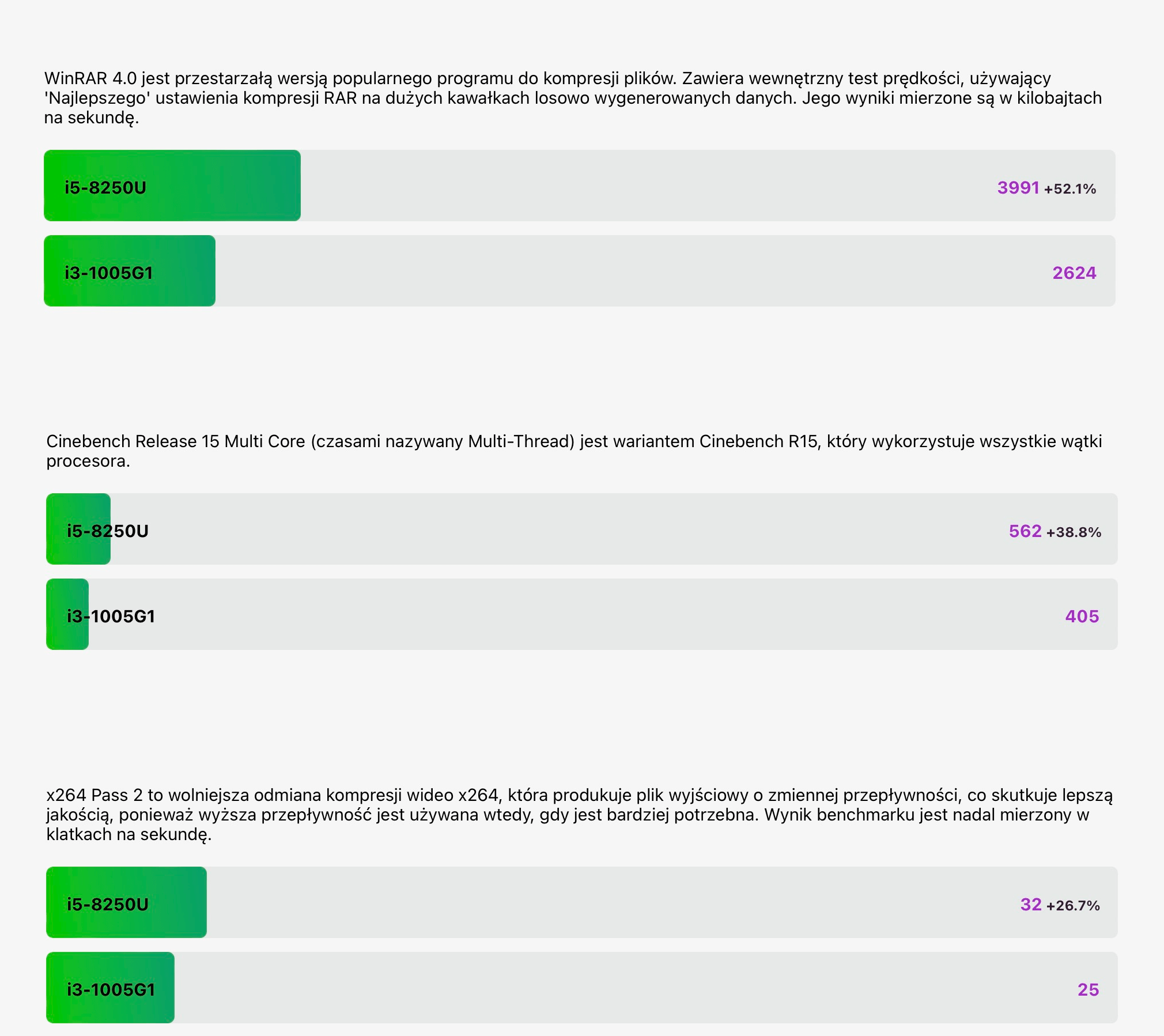This screenshot has width=1164, height=1036.
Task: Click right edge of green i5-8250U x264 bar
Action: tap(203, 902)
